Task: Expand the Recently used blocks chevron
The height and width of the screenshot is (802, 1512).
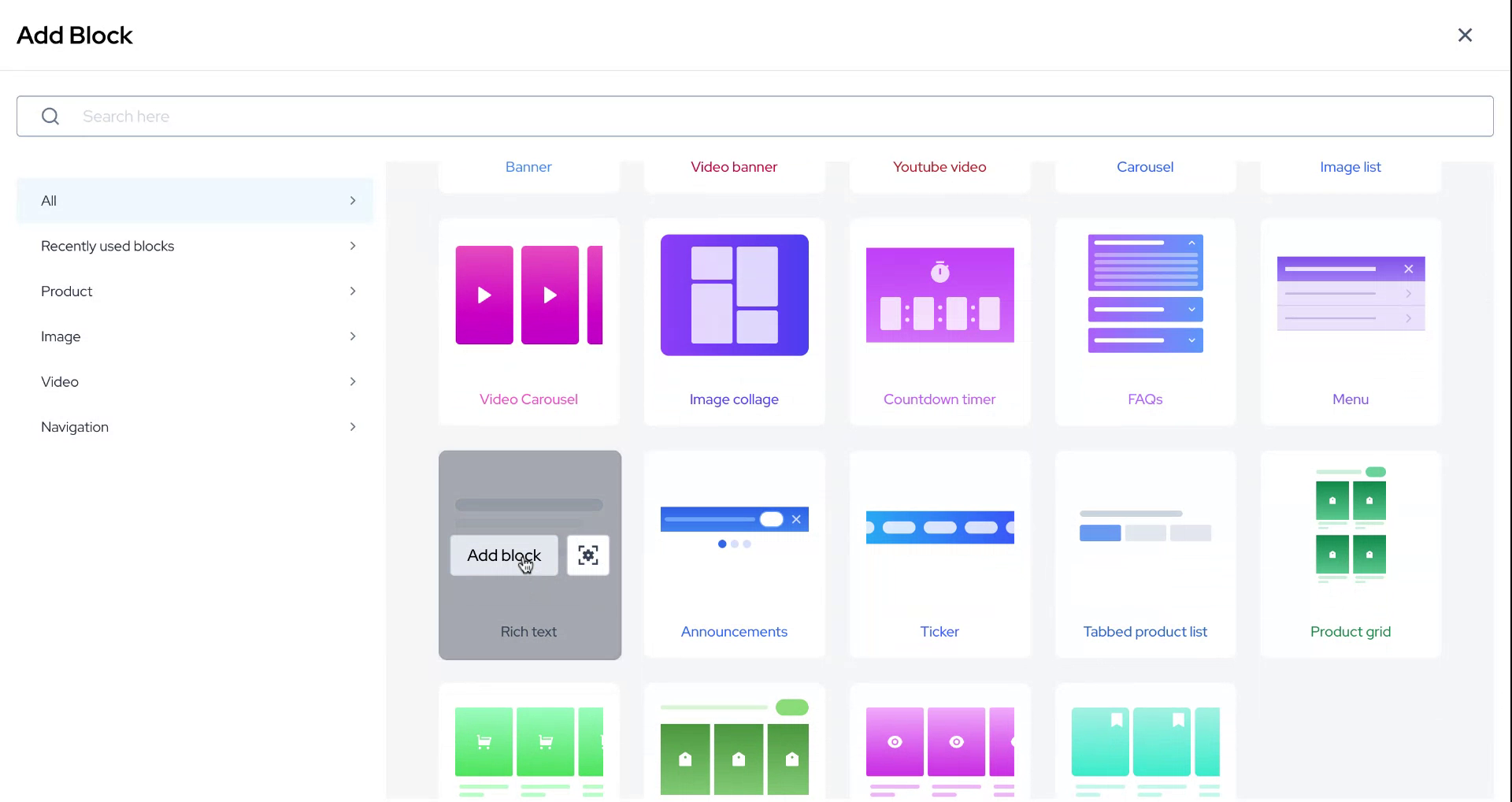Action: [353, 246]
